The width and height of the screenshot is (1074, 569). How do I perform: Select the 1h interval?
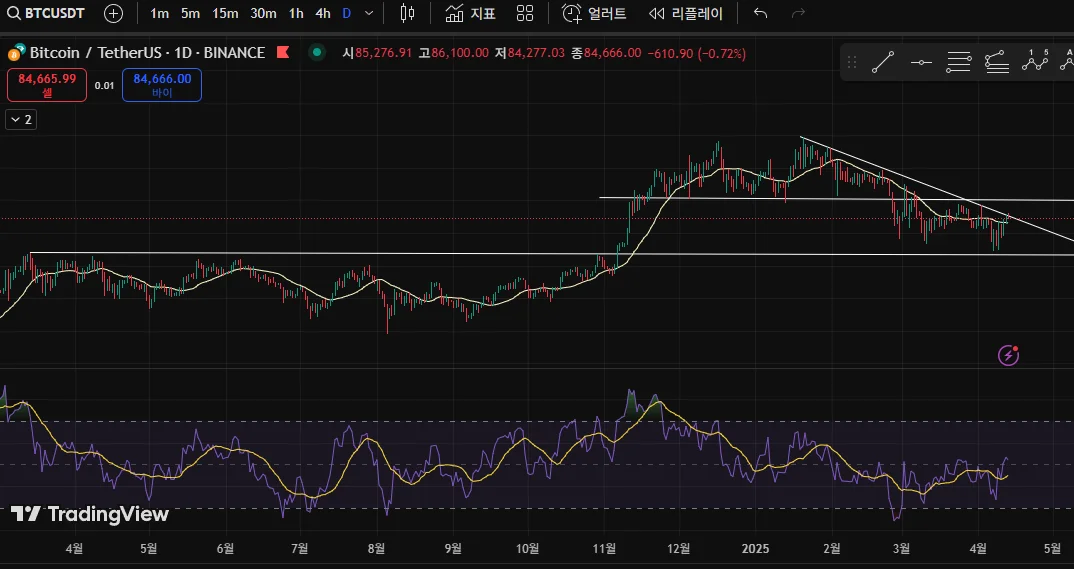pos(296,13)
